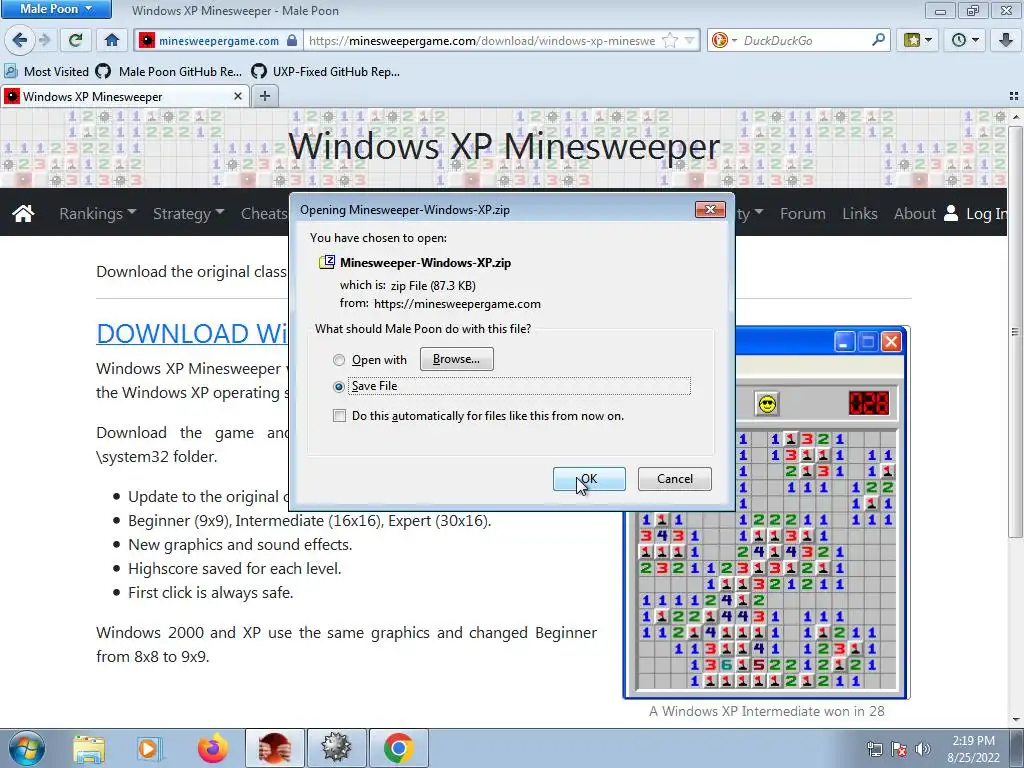Select the Save File radio button
This screenshot has height=768, width=1024.
[338, 387]
